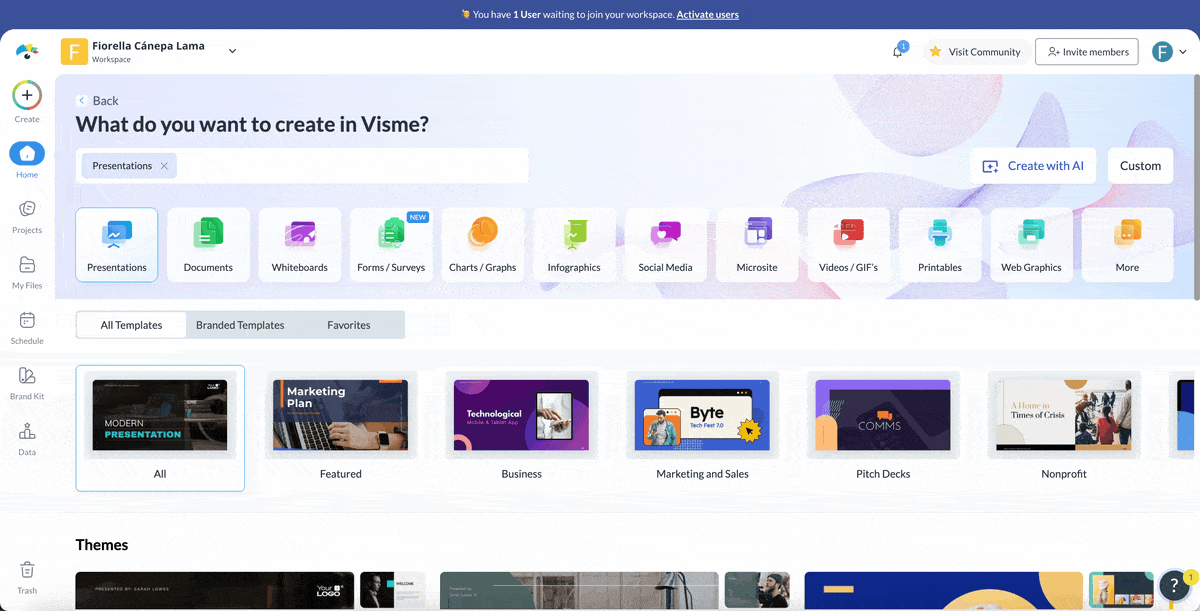Open the Schedule calendar icon
The width and height of the screenshot is (1200, 611).
point(27,320)
